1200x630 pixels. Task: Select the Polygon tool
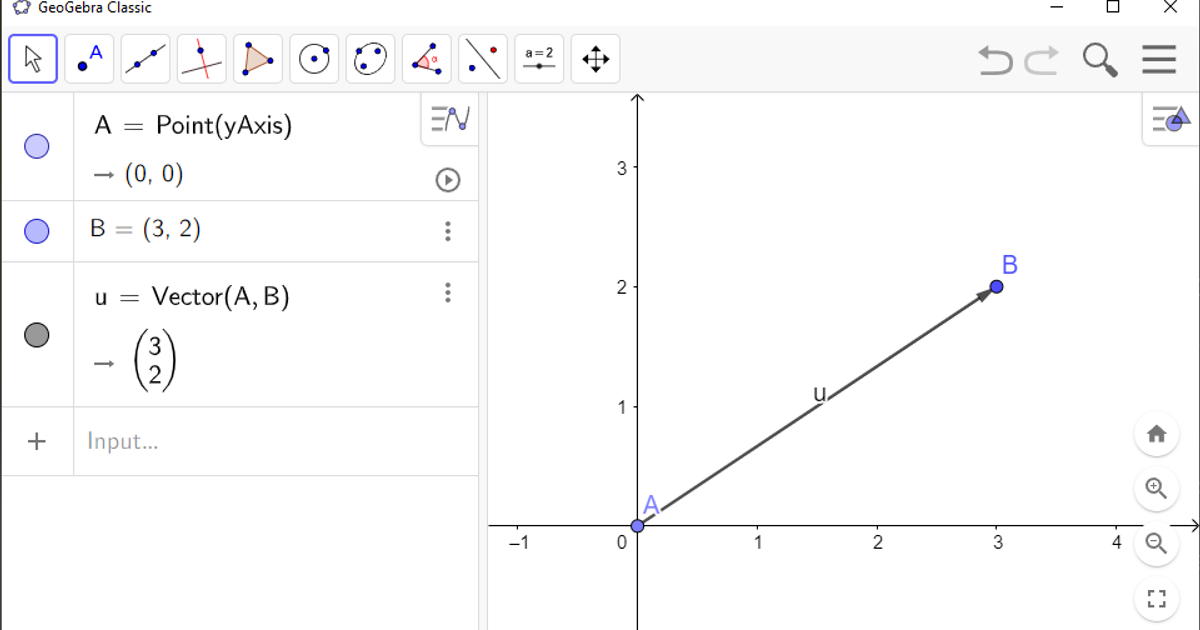coord(257,59)
